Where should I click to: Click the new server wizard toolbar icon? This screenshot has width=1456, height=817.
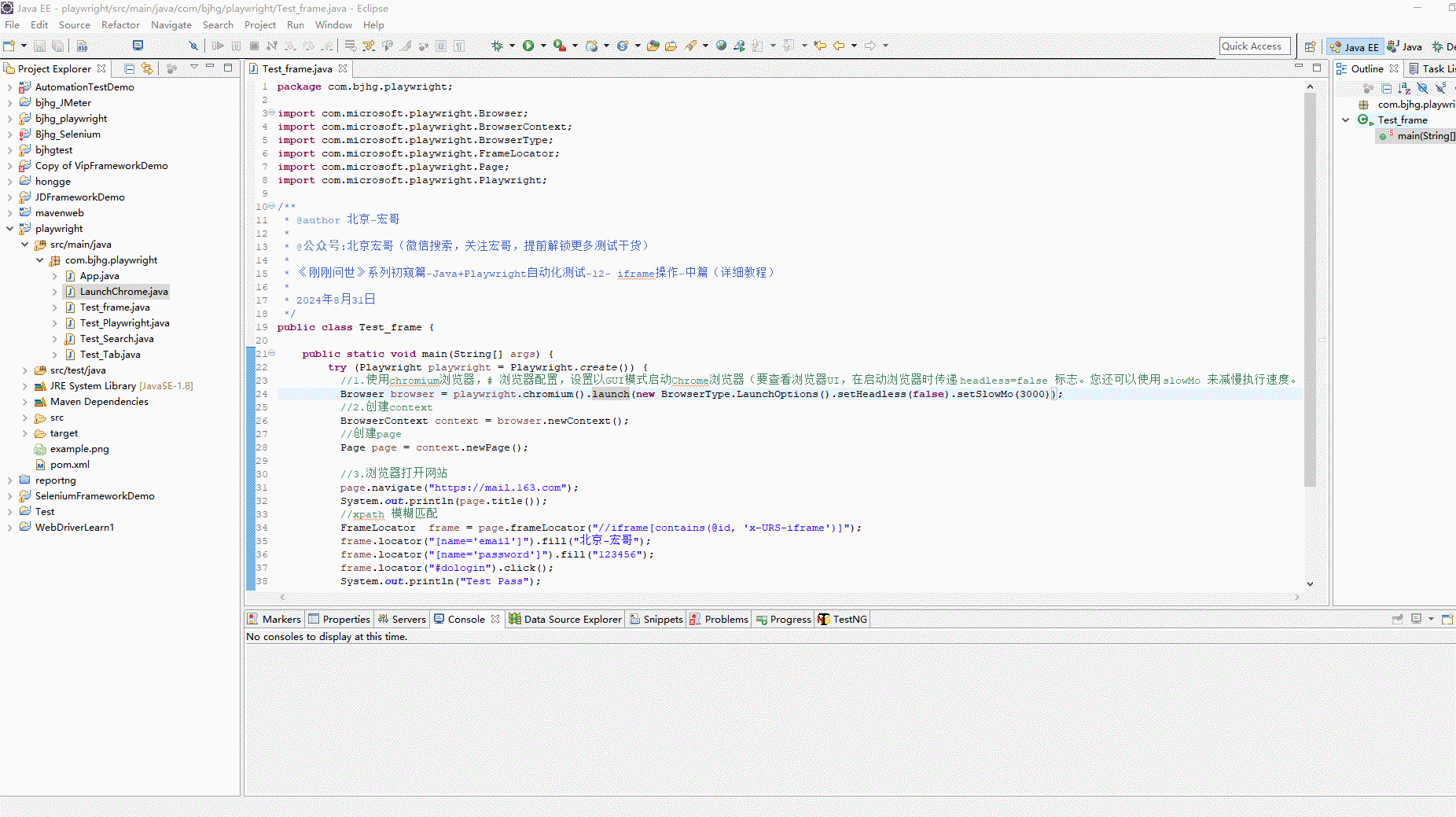point(592,46)
